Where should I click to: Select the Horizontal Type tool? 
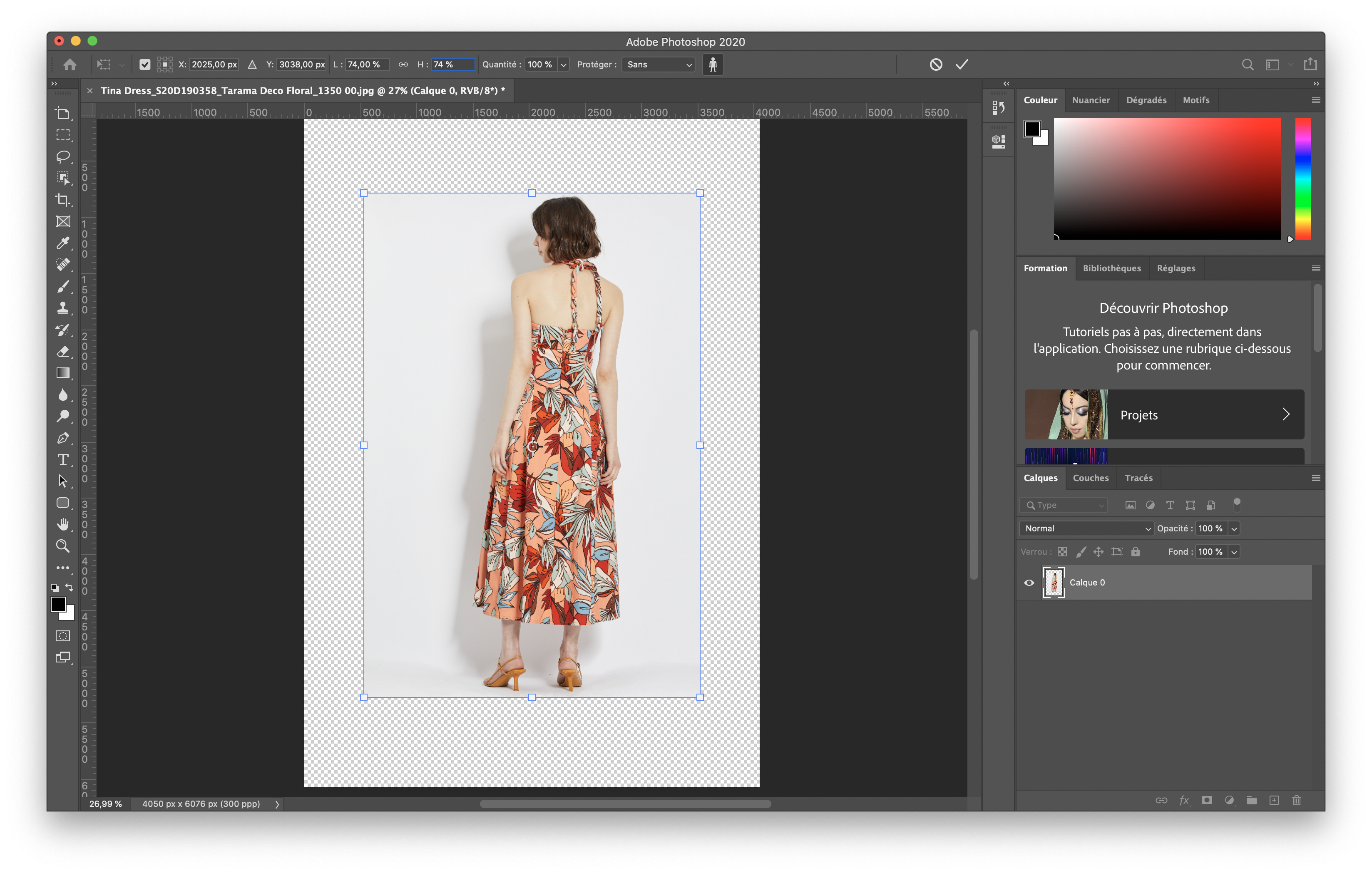point(63,459)
